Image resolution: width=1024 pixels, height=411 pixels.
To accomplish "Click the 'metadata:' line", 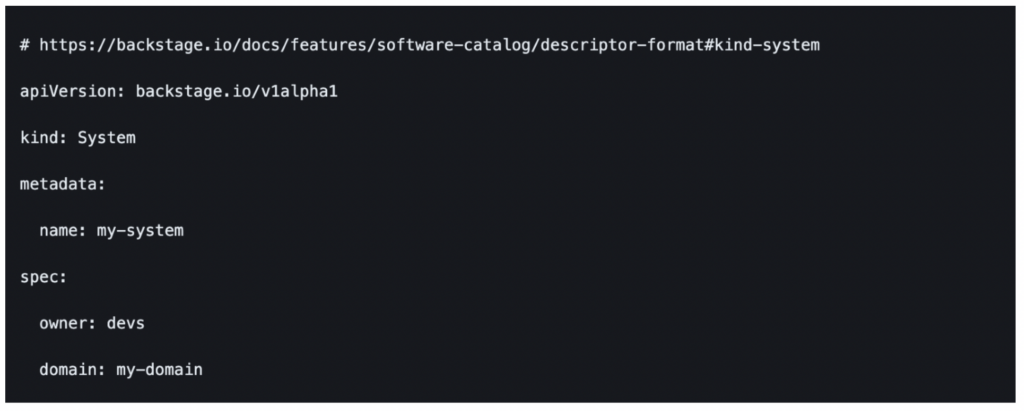I will tap(62, 184).
